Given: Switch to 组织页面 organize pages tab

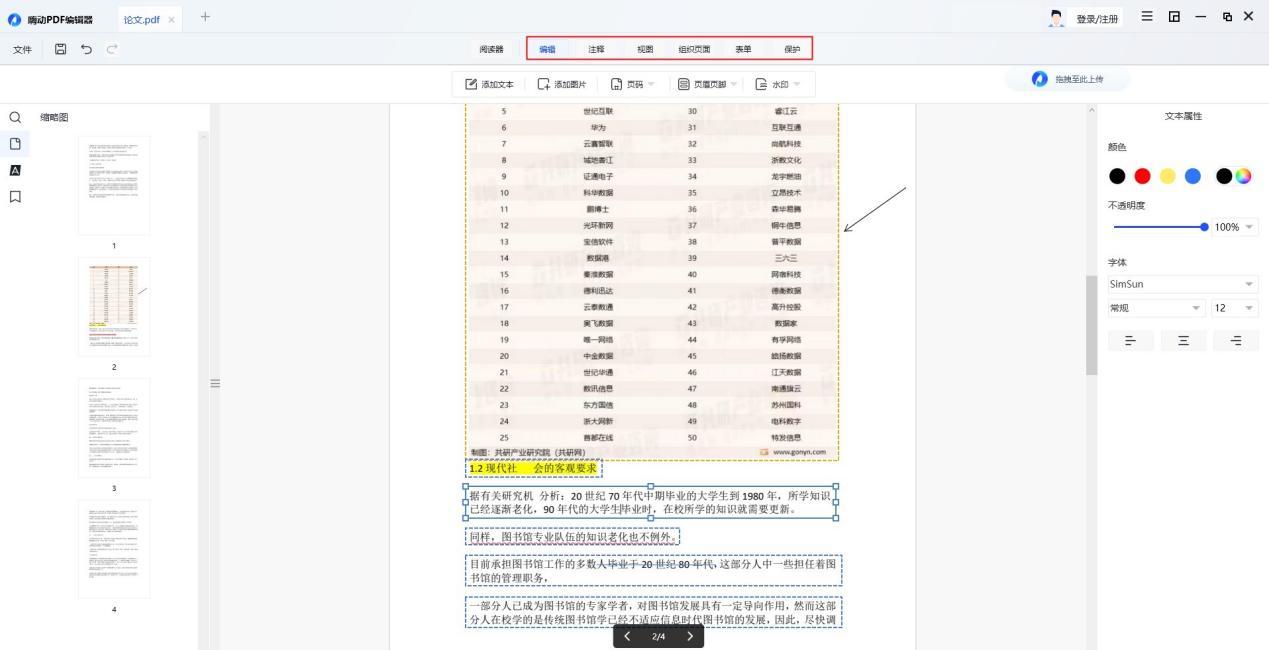Looking at the screenshot, I should [x=694, y=49].
